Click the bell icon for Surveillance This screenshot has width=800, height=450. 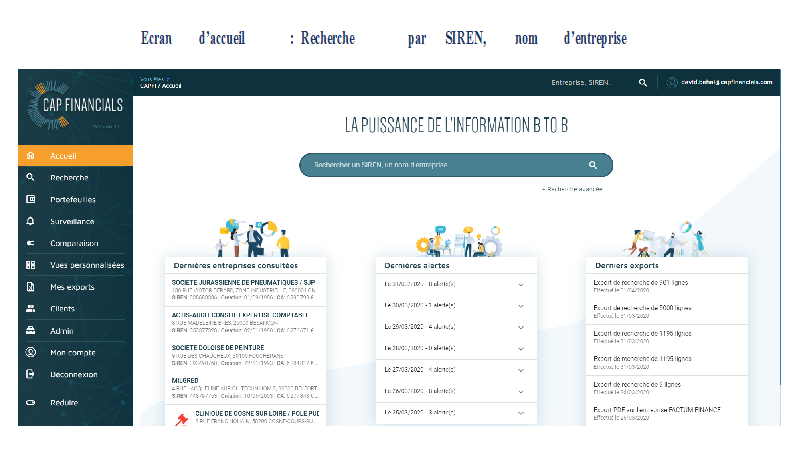click(x=30, y=221)
